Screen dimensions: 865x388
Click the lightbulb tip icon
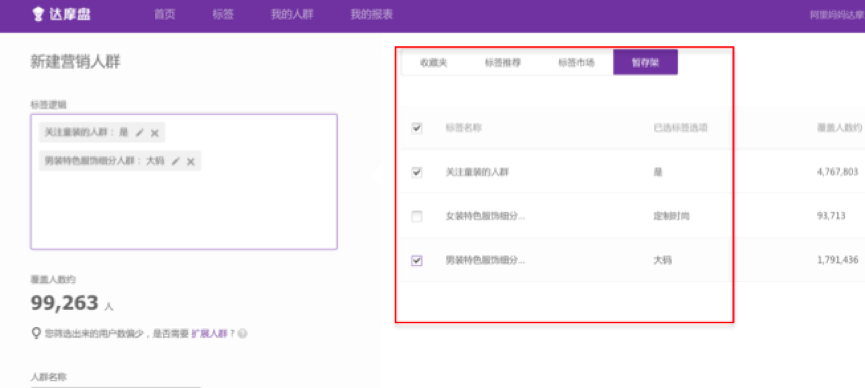36,333
